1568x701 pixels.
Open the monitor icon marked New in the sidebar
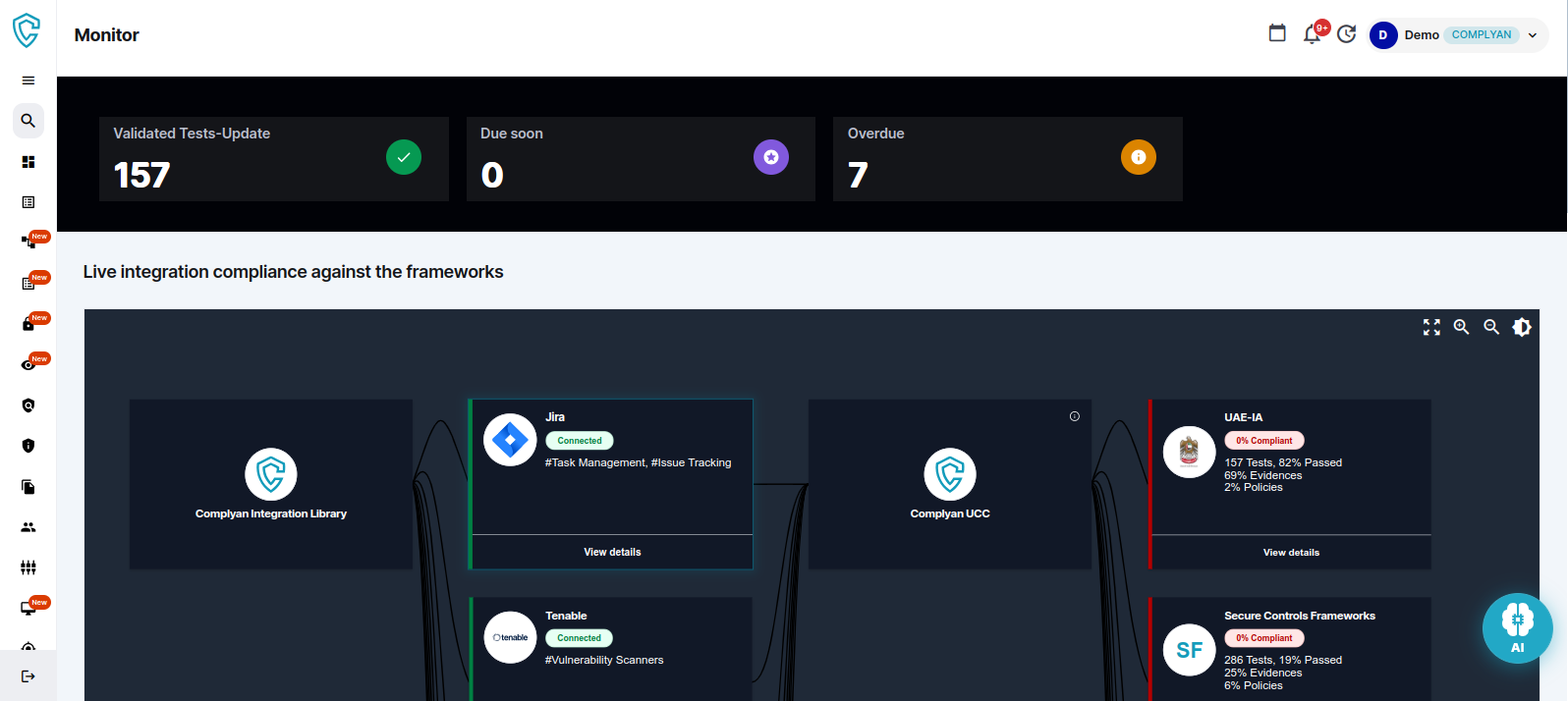point(28,609)
